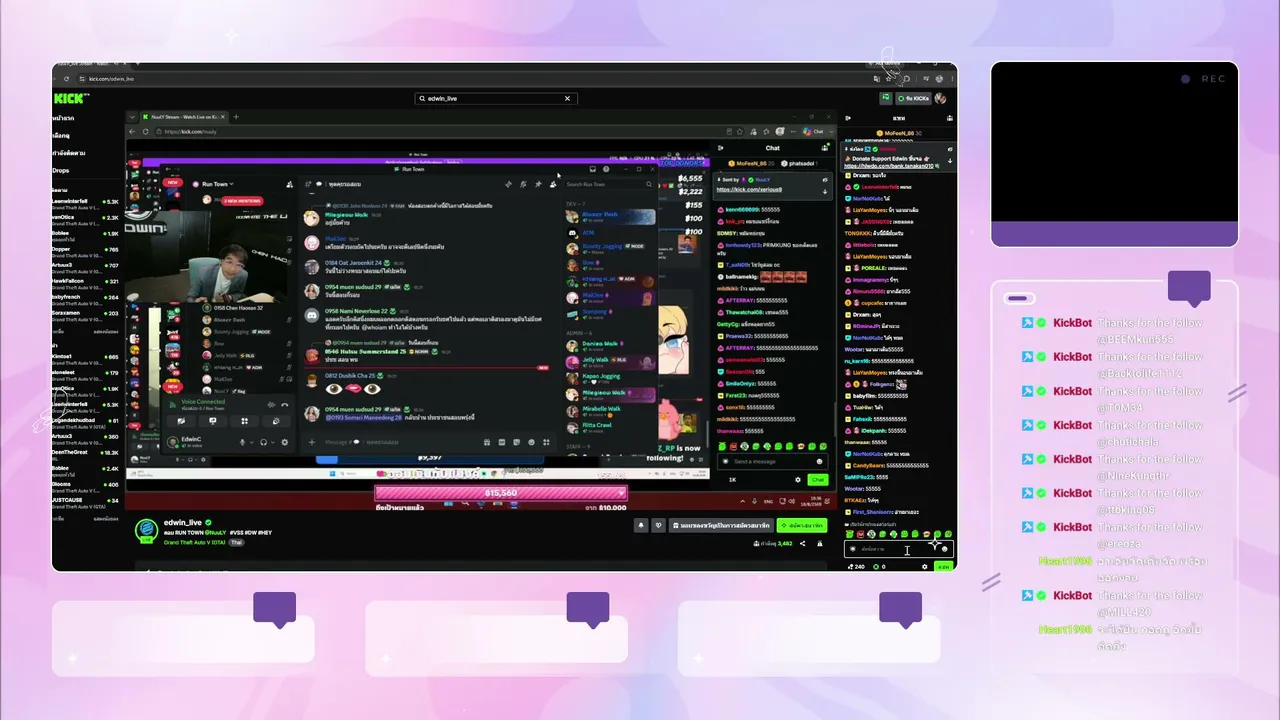The width and height of the screenshot is (1280, 720).
Task: Open pinned messages in Discord channel header
Action: (538, 184)
